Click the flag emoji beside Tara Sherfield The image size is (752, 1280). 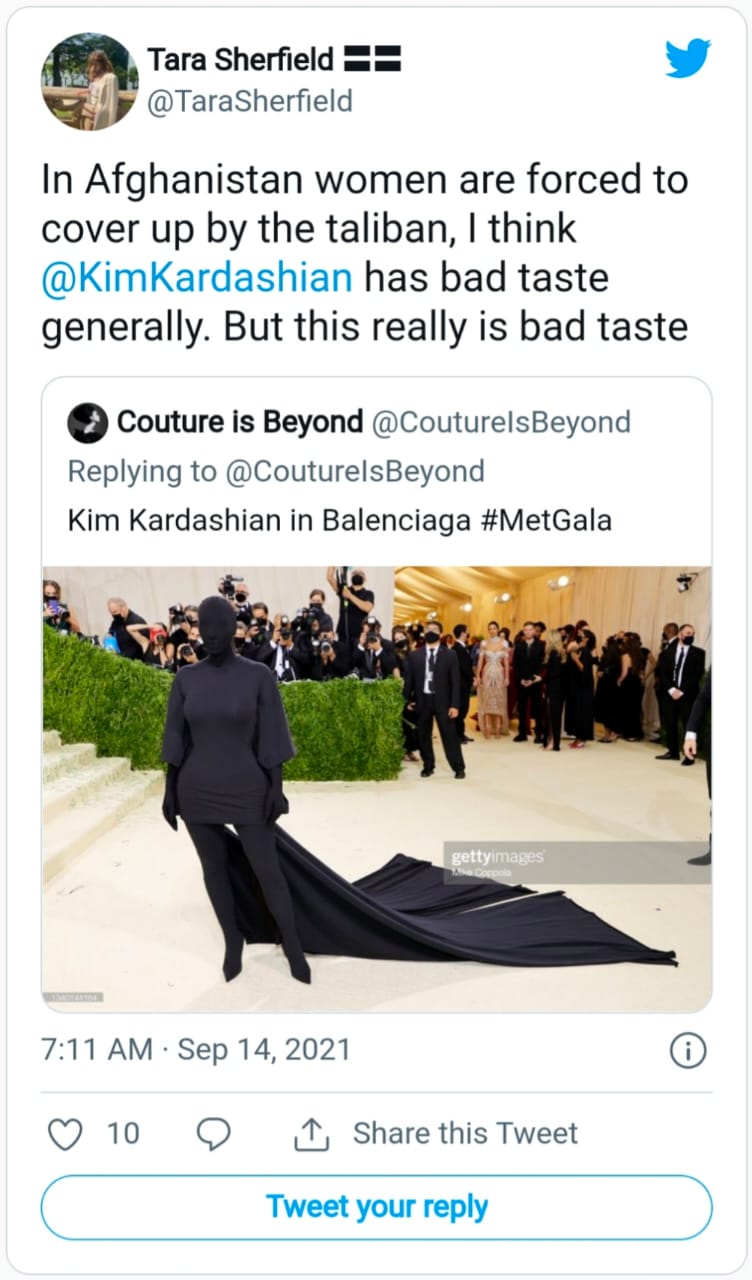click(372, 61)
